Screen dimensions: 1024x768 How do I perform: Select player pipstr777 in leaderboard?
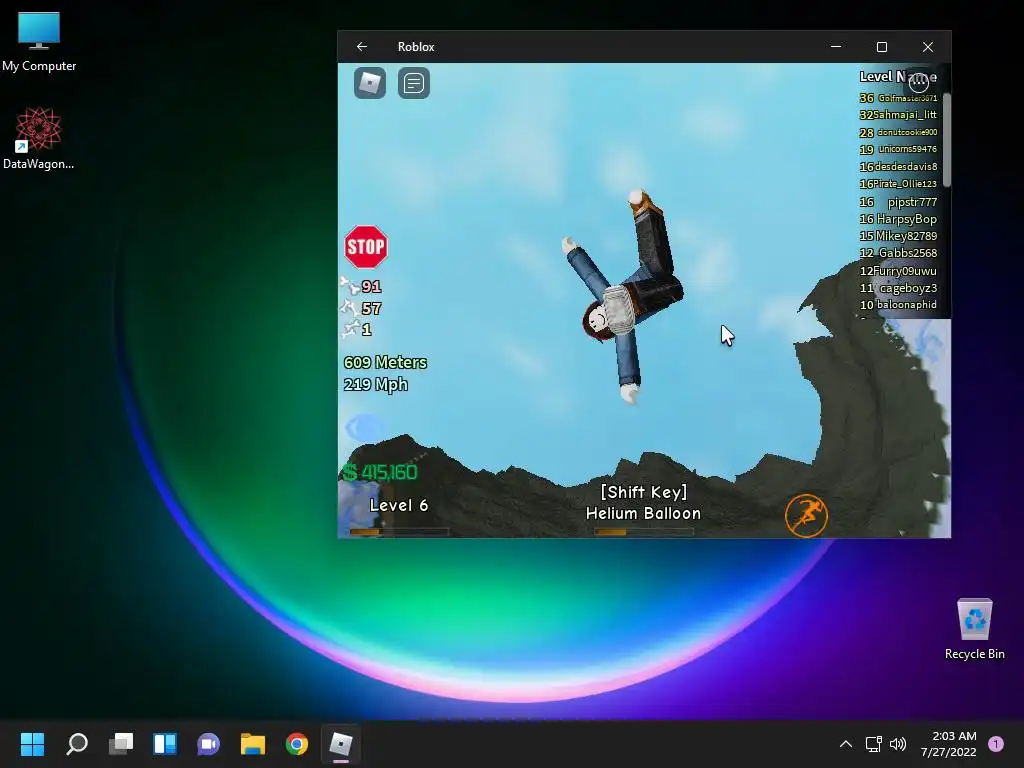pos(912,202)
